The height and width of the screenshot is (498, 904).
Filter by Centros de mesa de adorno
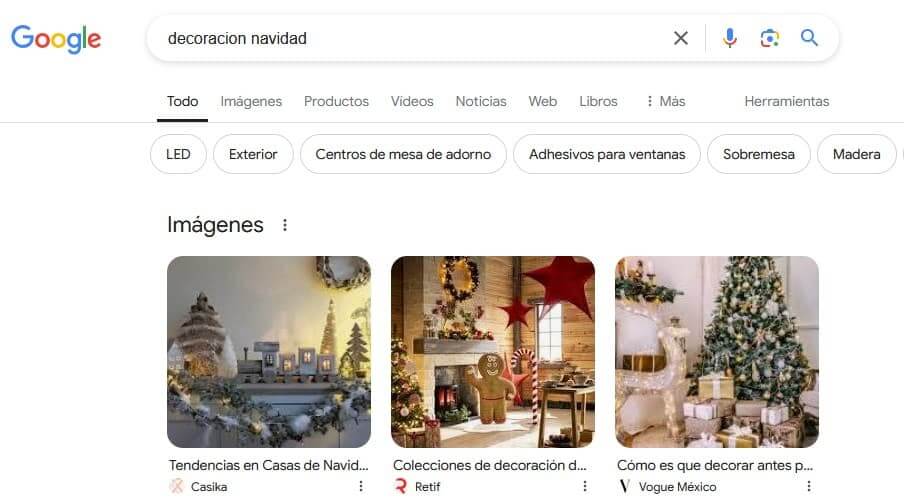point(403,154)
